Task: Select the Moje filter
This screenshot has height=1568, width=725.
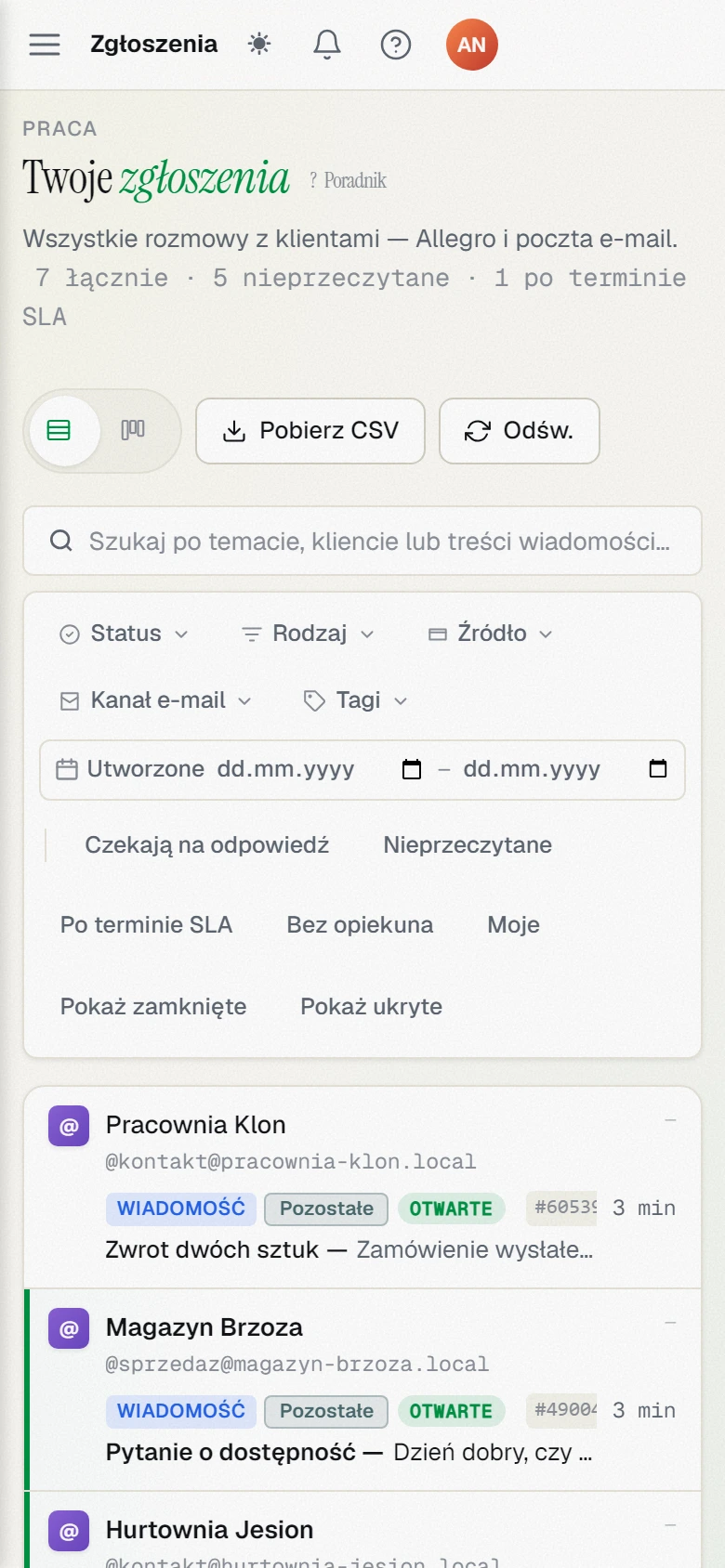Action: click(513, 925)
